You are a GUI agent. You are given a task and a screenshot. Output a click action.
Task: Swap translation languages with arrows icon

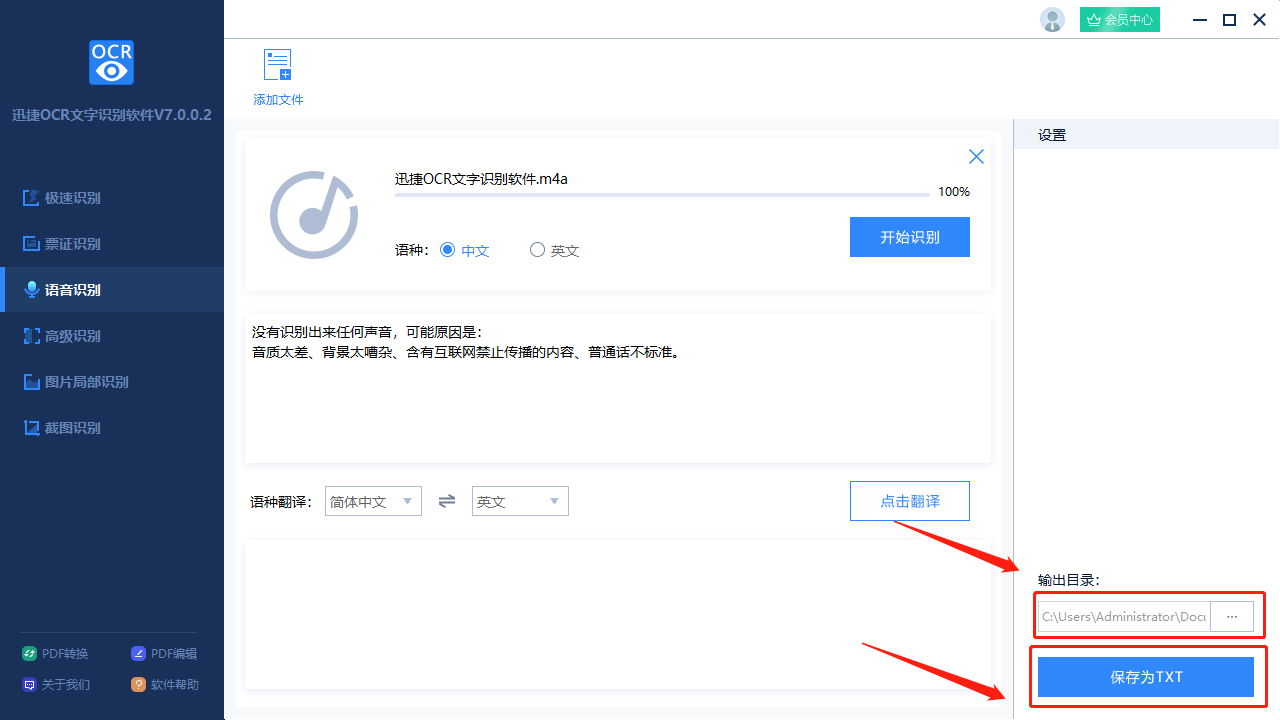[447, 501]
